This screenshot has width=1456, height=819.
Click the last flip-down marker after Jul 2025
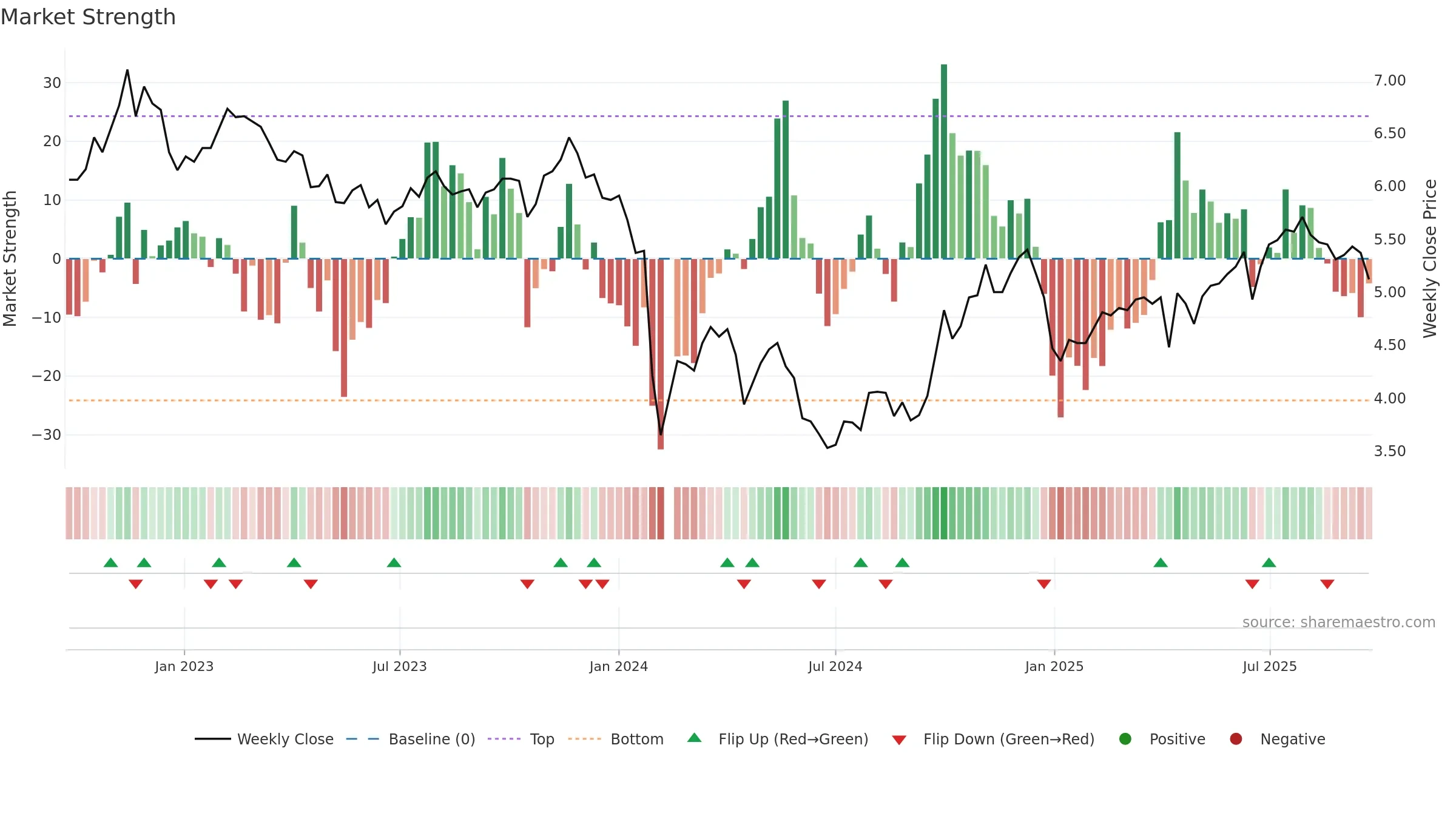(1327, 584)
